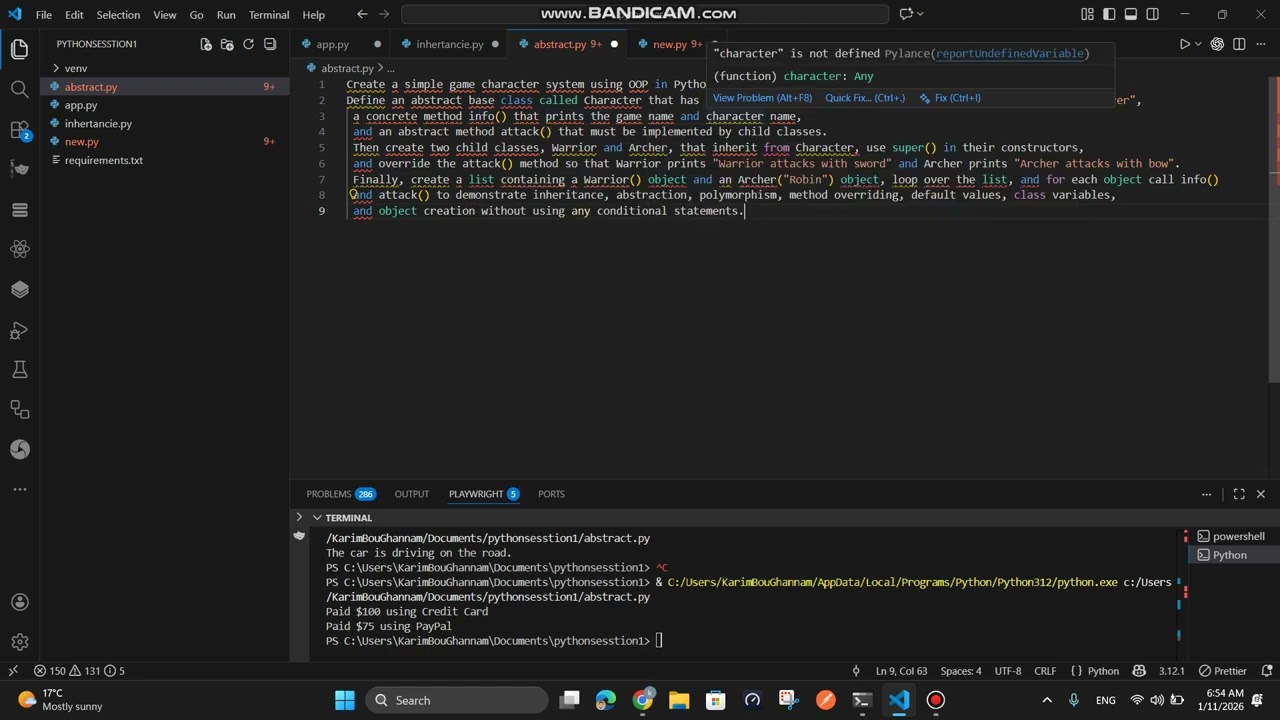Create a new folder in explorer header
This screenshot has width=1280, height=720.
coord(227,44)
